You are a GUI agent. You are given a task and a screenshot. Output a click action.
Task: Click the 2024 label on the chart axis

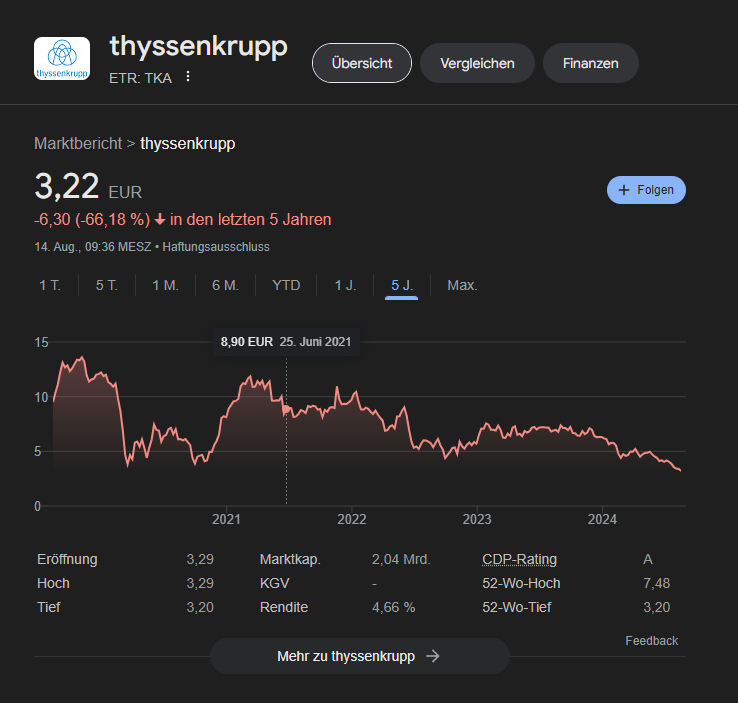[x=602, y=519]
